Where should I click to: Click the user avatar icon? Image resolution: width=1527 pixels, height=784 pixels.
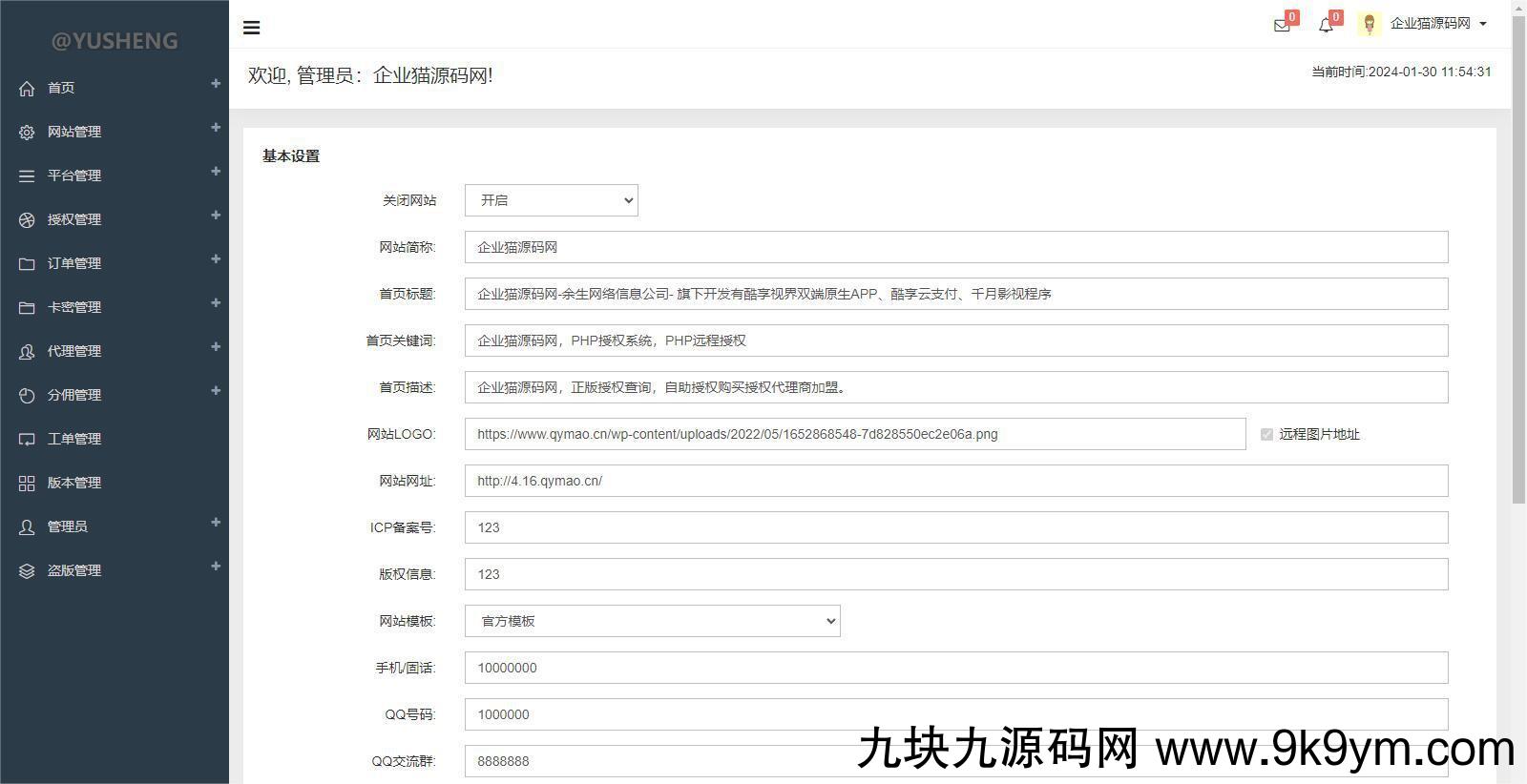(x=1369, y=25)
